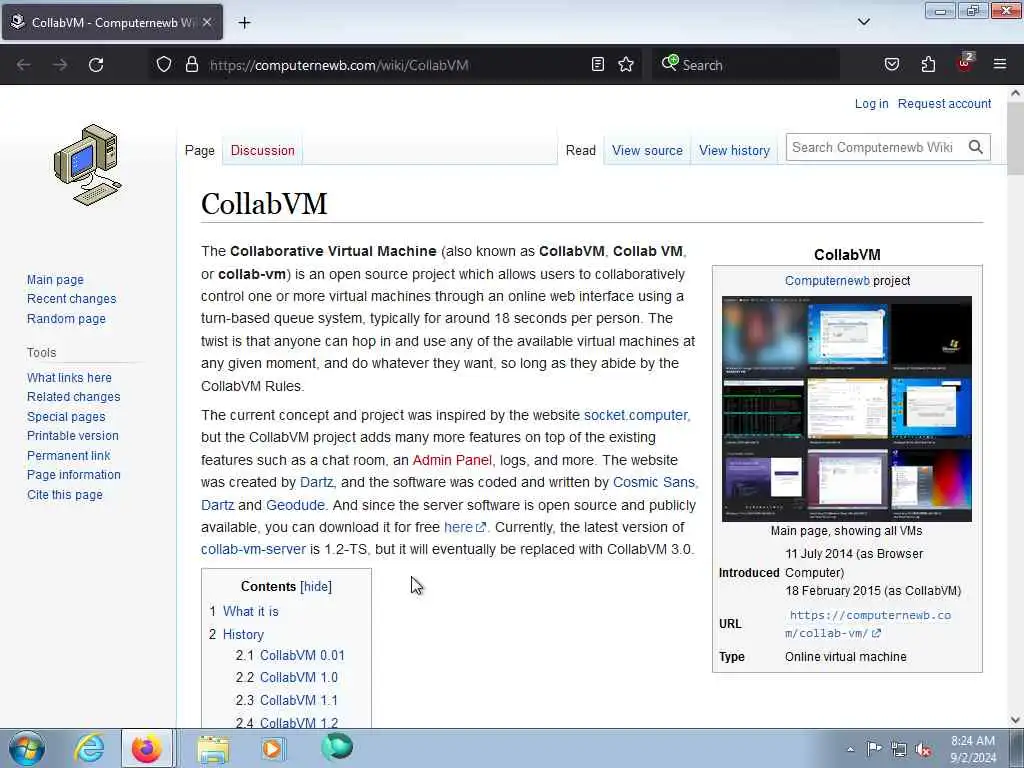Jump to CollabVM 0.01 section

(x=302, y=655)
